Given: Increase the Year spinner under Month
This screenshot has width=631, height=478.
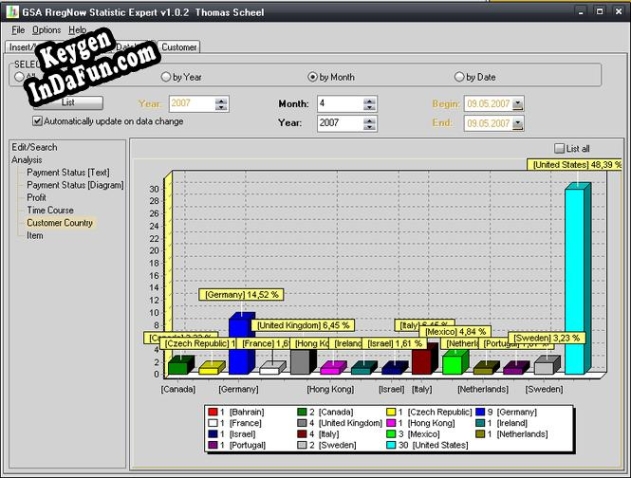Looking at the screenshot, I should [x=369, y=120].
